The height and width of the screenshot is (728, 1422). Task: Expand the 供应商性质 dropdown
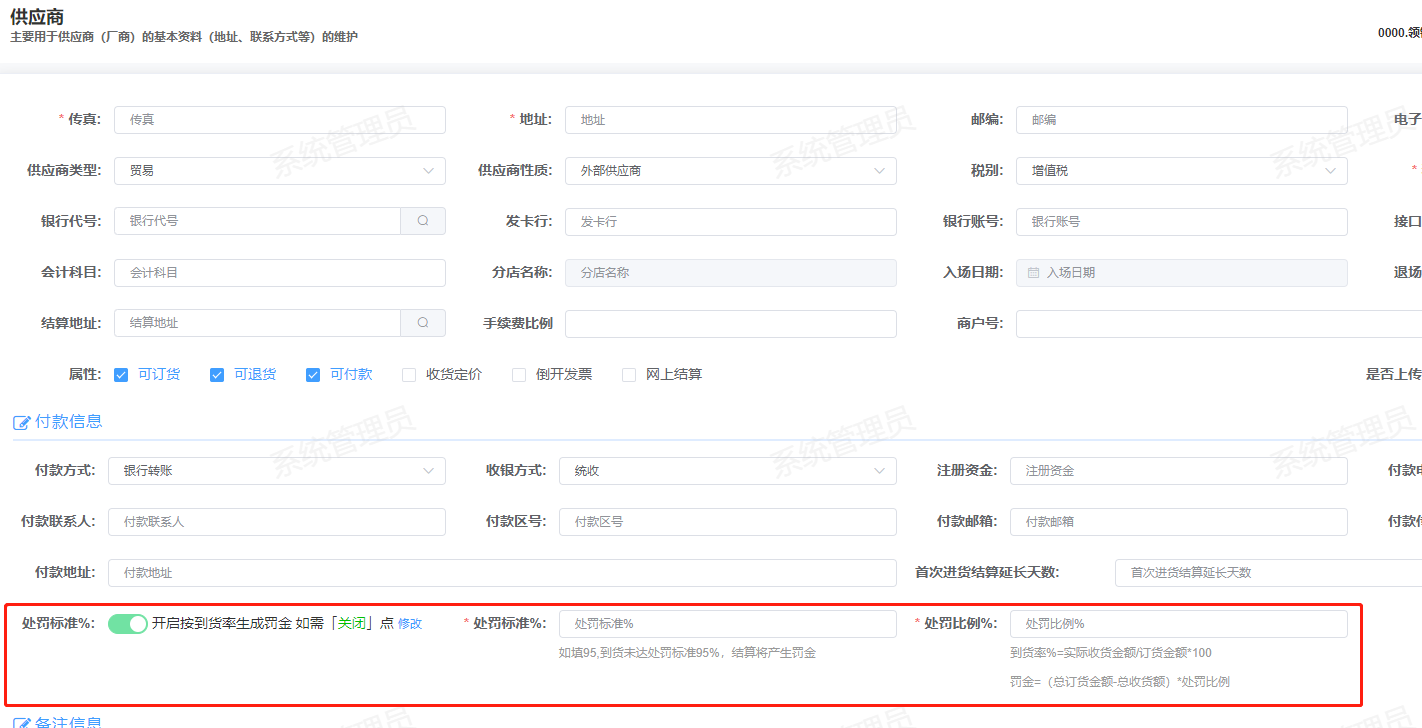coord(730,171)
